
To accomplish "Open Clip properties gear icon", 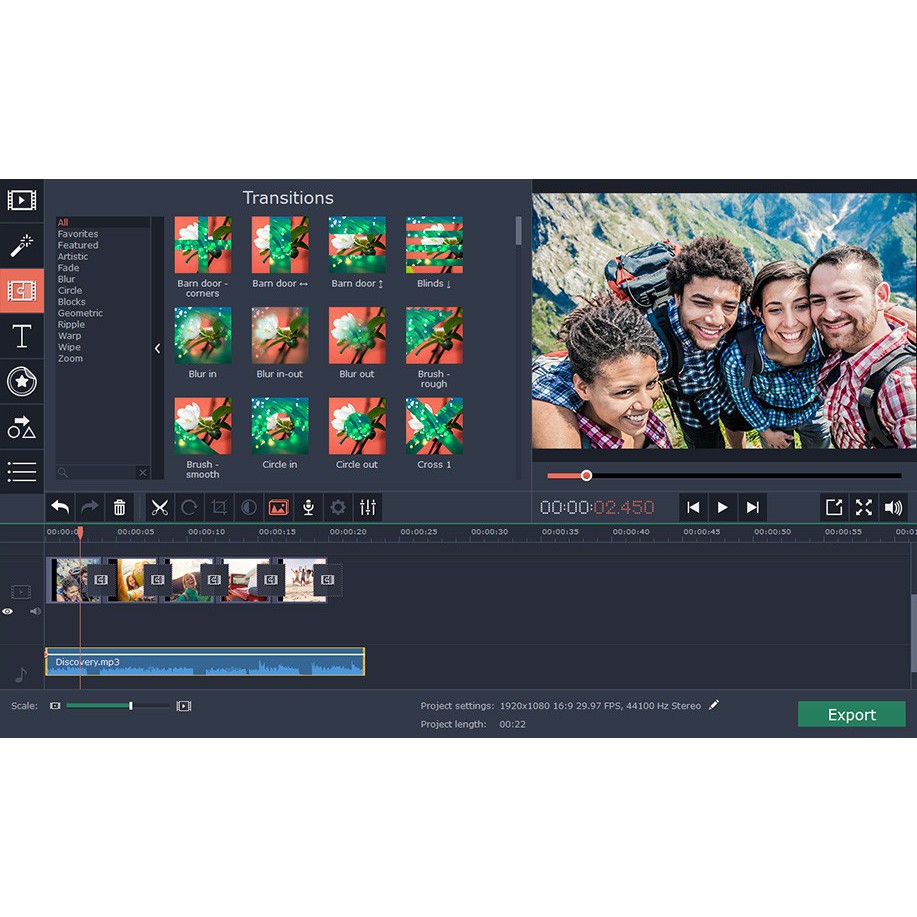I will pos(338,507).
